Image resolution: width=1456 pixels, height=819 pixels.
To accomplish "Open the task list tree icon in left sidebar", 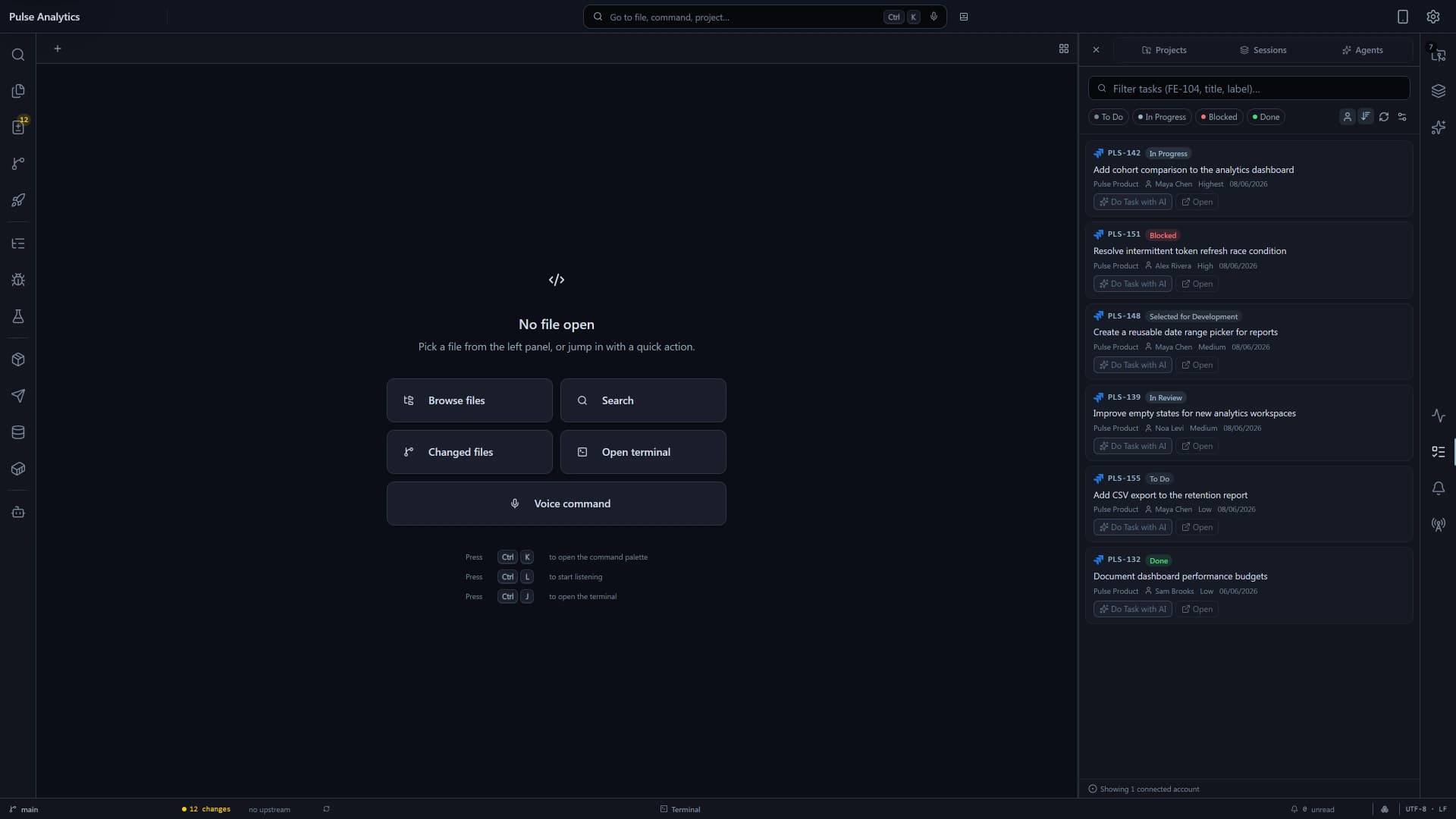I will (18, 243).
